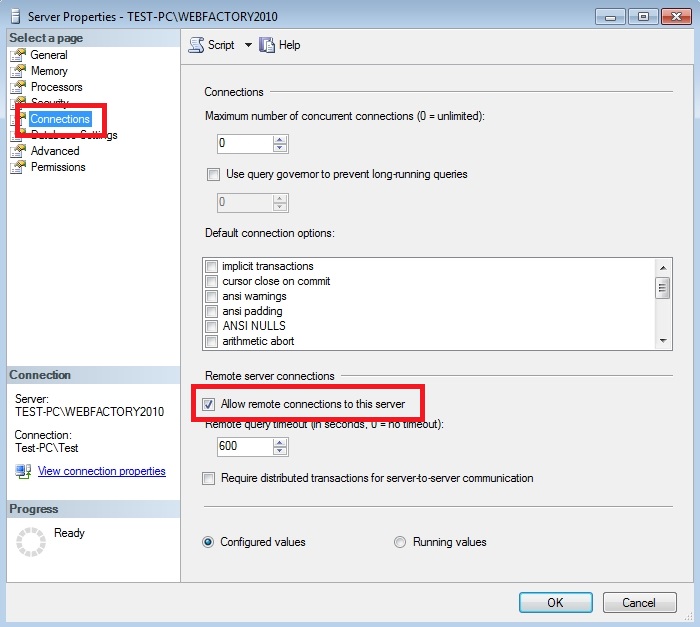Click the Advanced page icon

pyautogui.click(x=17, y=151)
